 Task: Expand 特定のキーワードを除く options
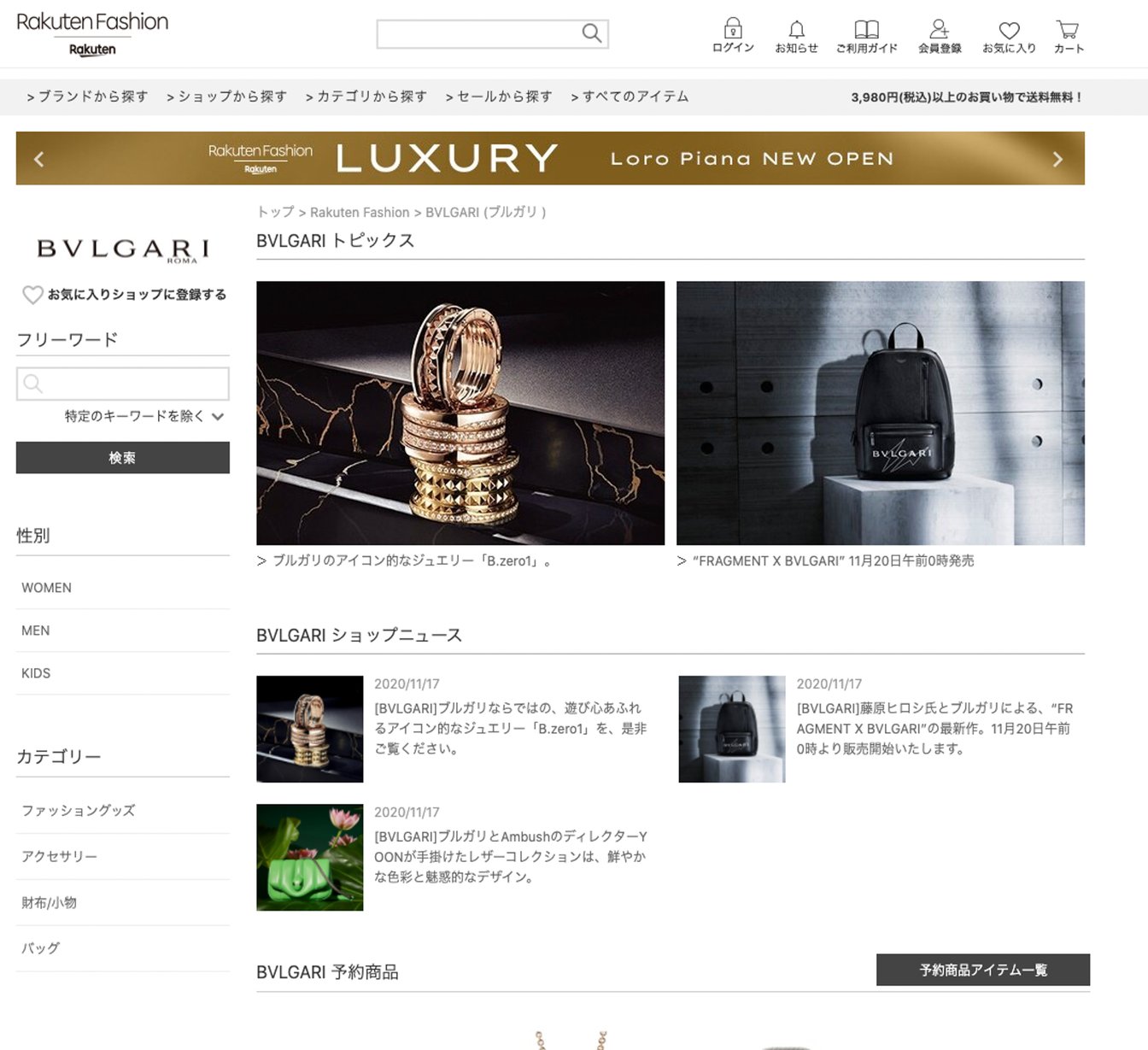point(218,417)
